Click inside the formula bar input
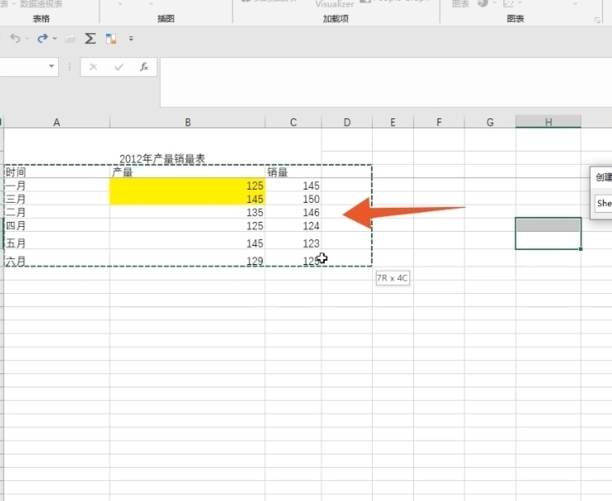The image size is (612, 501). point(380,80)
